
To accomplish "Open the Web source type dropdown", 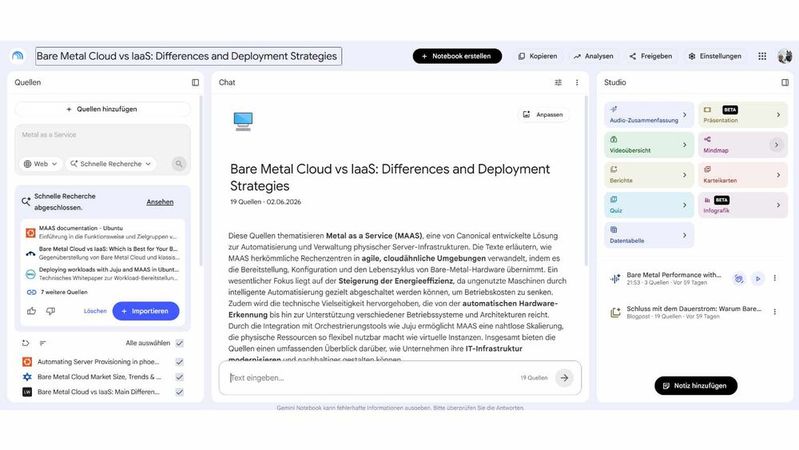I will click(41, 164).
